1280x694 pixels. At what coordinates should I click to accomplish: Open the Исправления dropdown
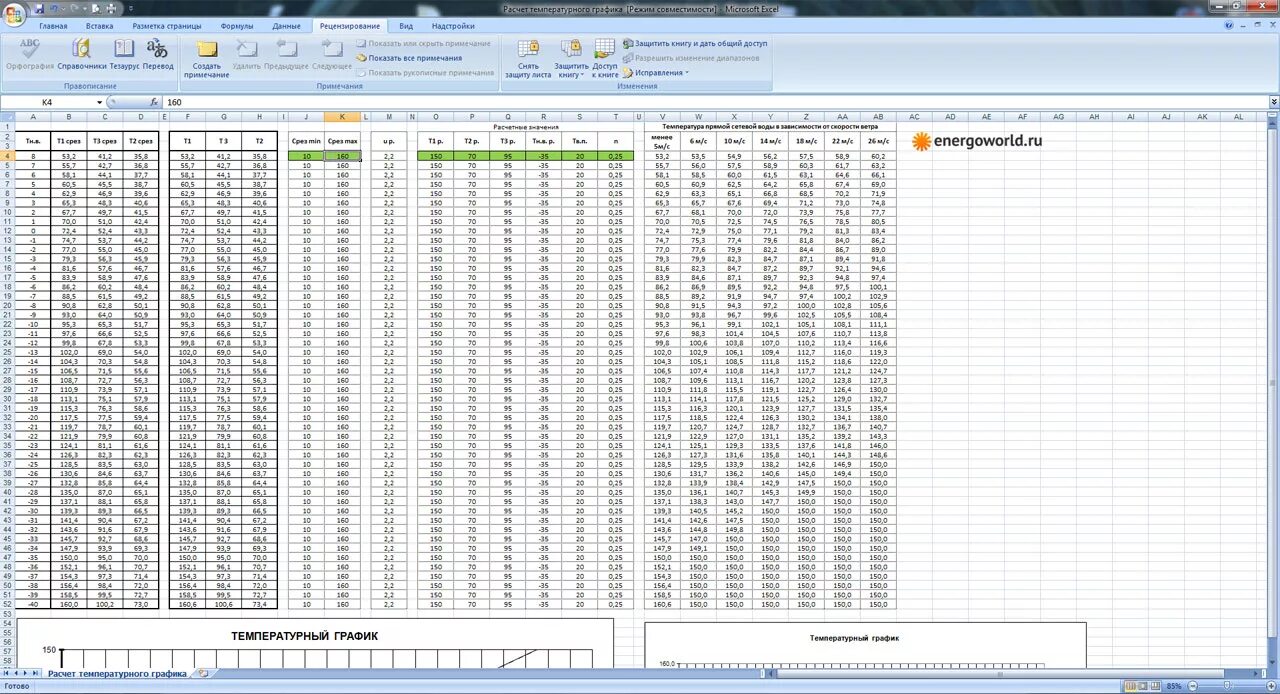654,72
